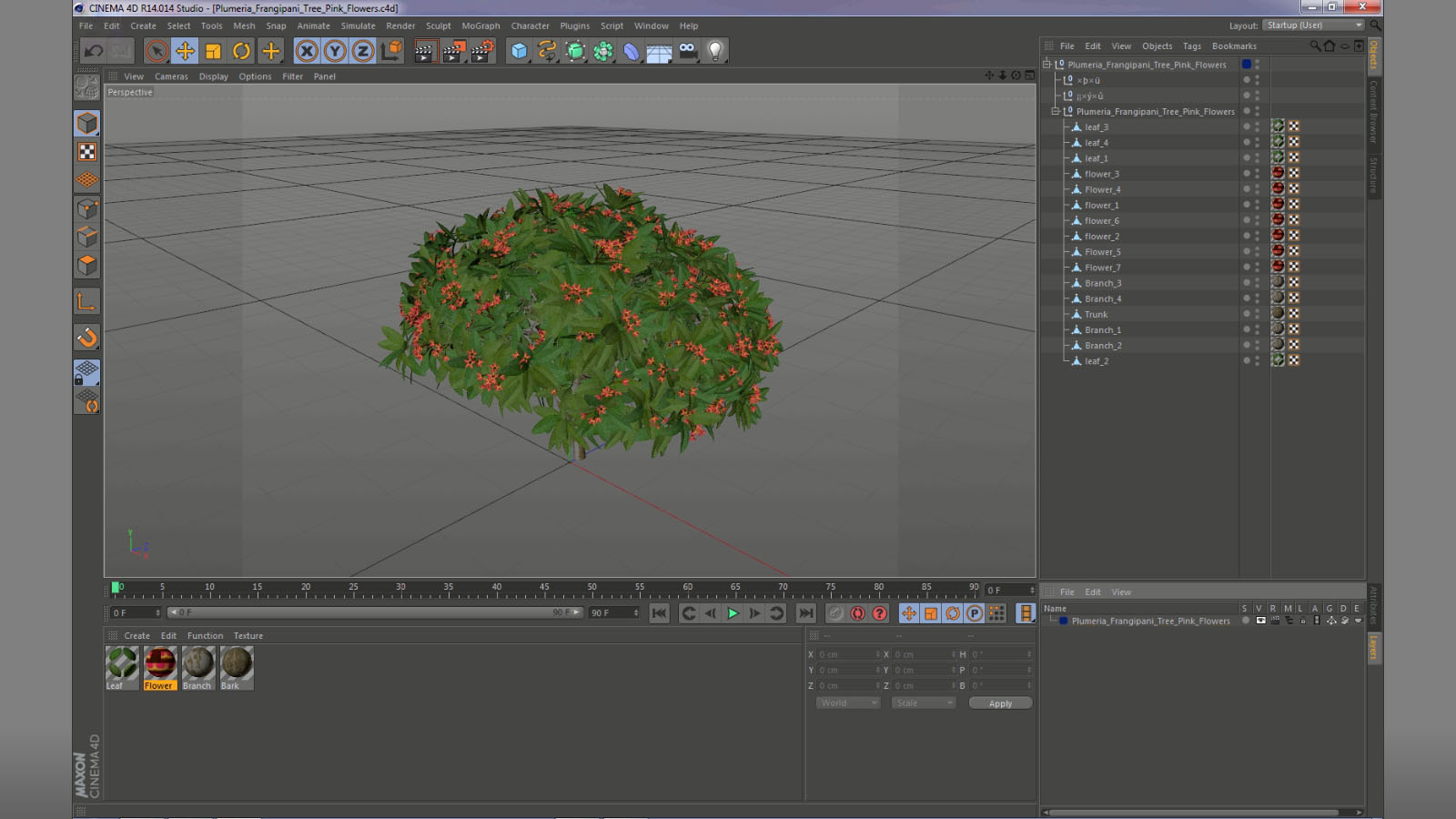Click the Undo arrow icon

(x=94, y=51)
